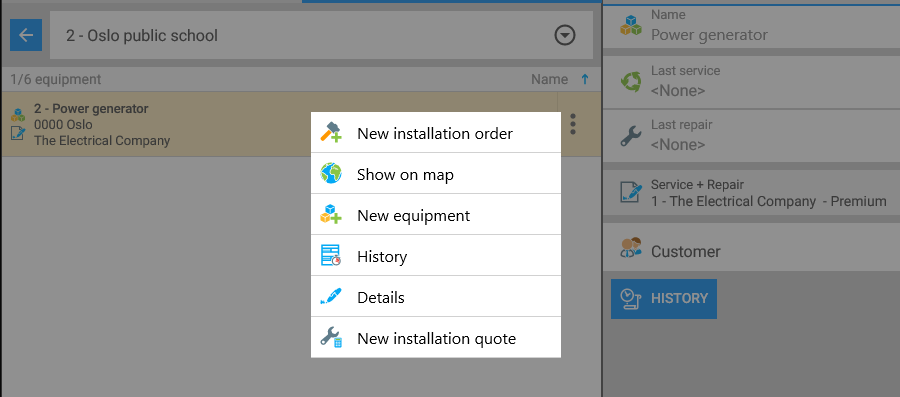Click '1 - The Electrical Company - Premium' text
The width and height of the screenshot is (900, 397).
(769, 201)
